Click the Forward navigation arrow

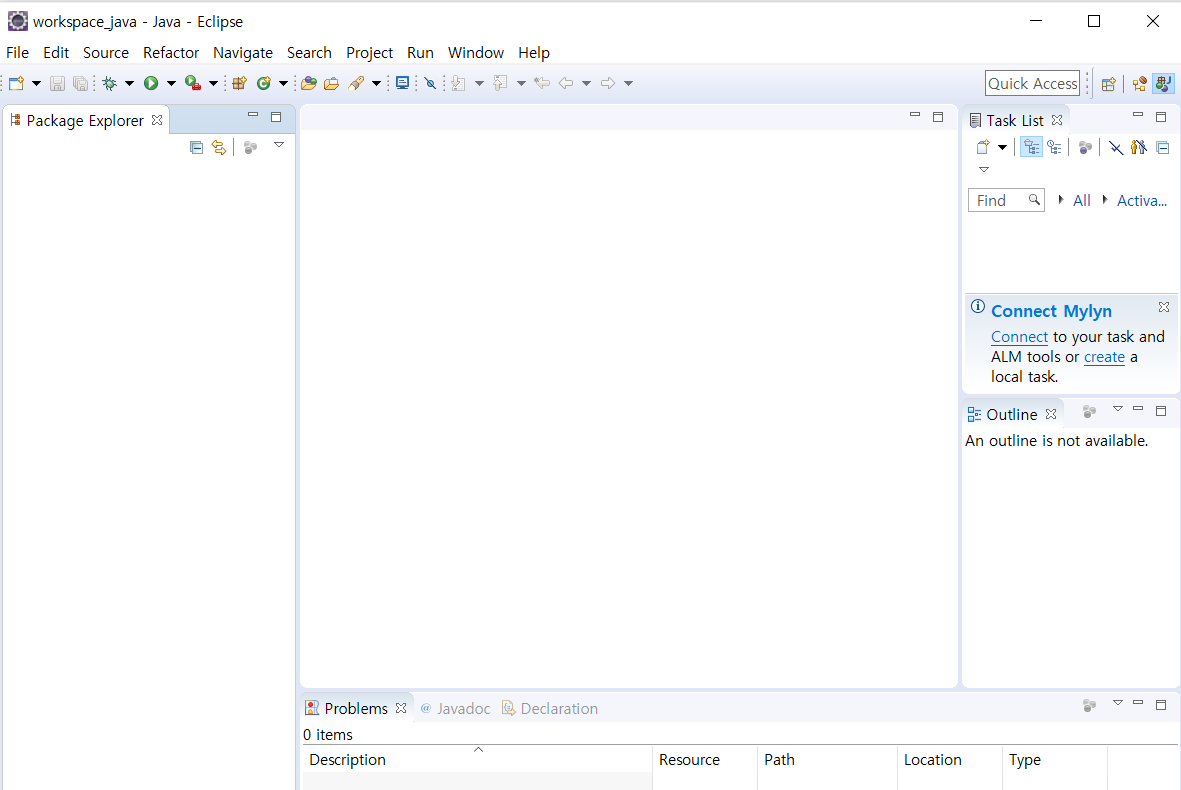point(608,84)
